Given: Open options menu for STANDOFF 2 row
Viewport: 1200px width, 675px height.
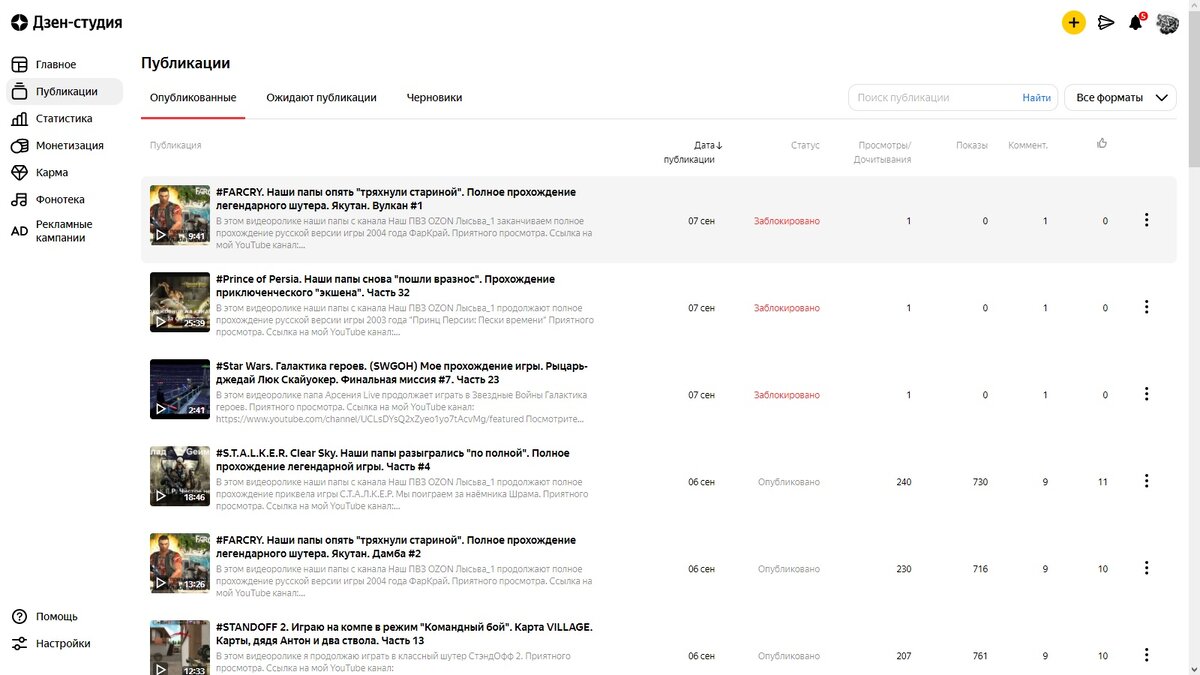Looking at the screenshot, I should [x=1146, y=655].
